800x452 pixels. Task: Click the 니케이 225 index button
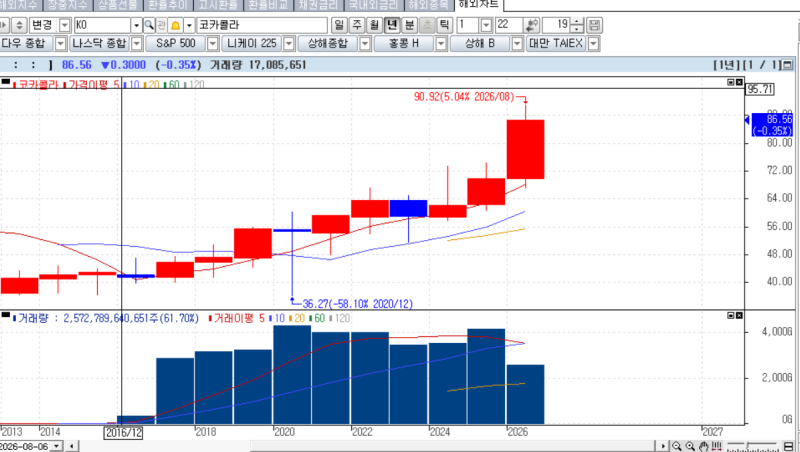pos(252,44)
